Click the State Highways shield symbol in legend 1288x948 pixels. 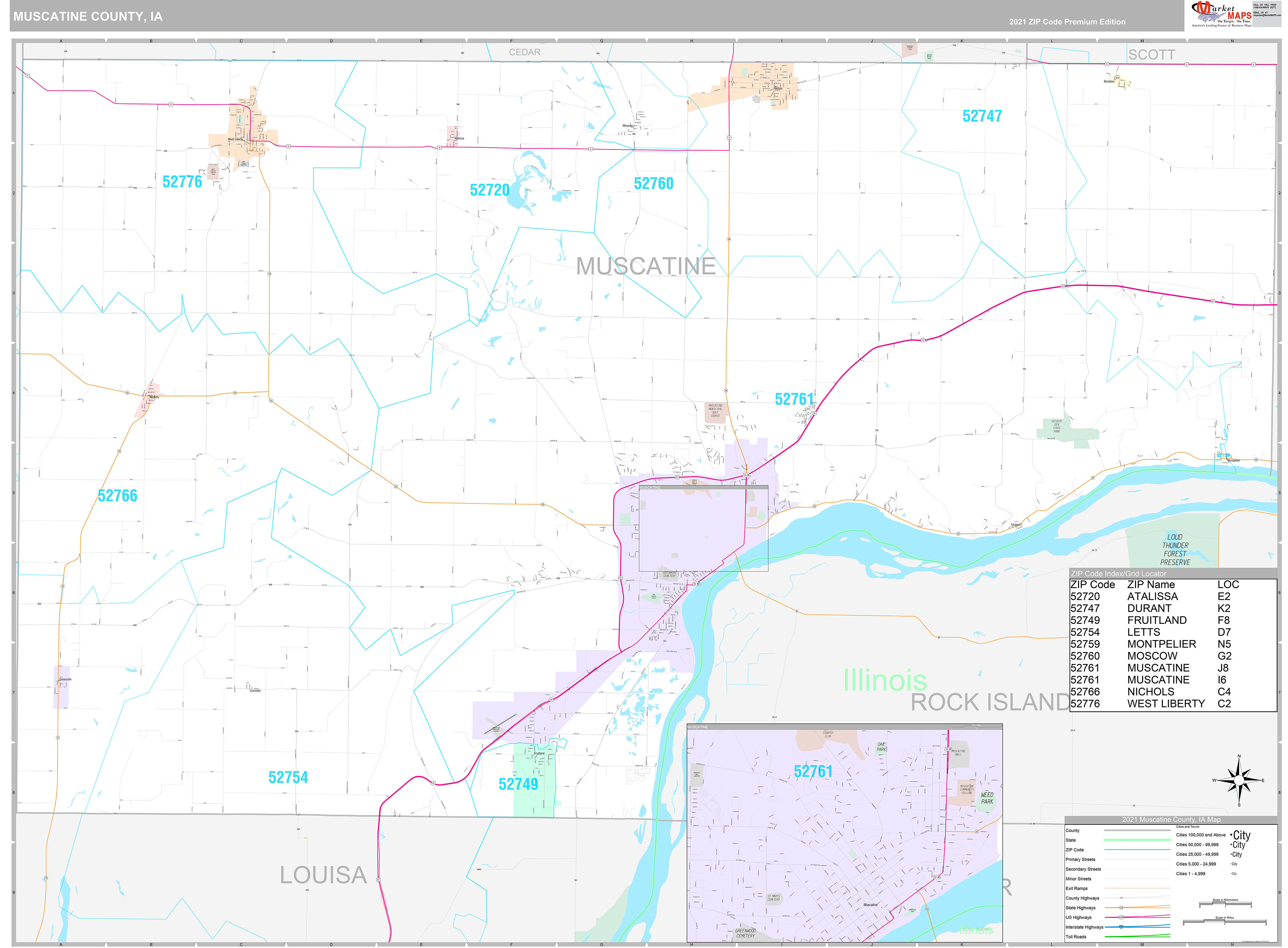pyautogui.click(x=1121, y=908)
